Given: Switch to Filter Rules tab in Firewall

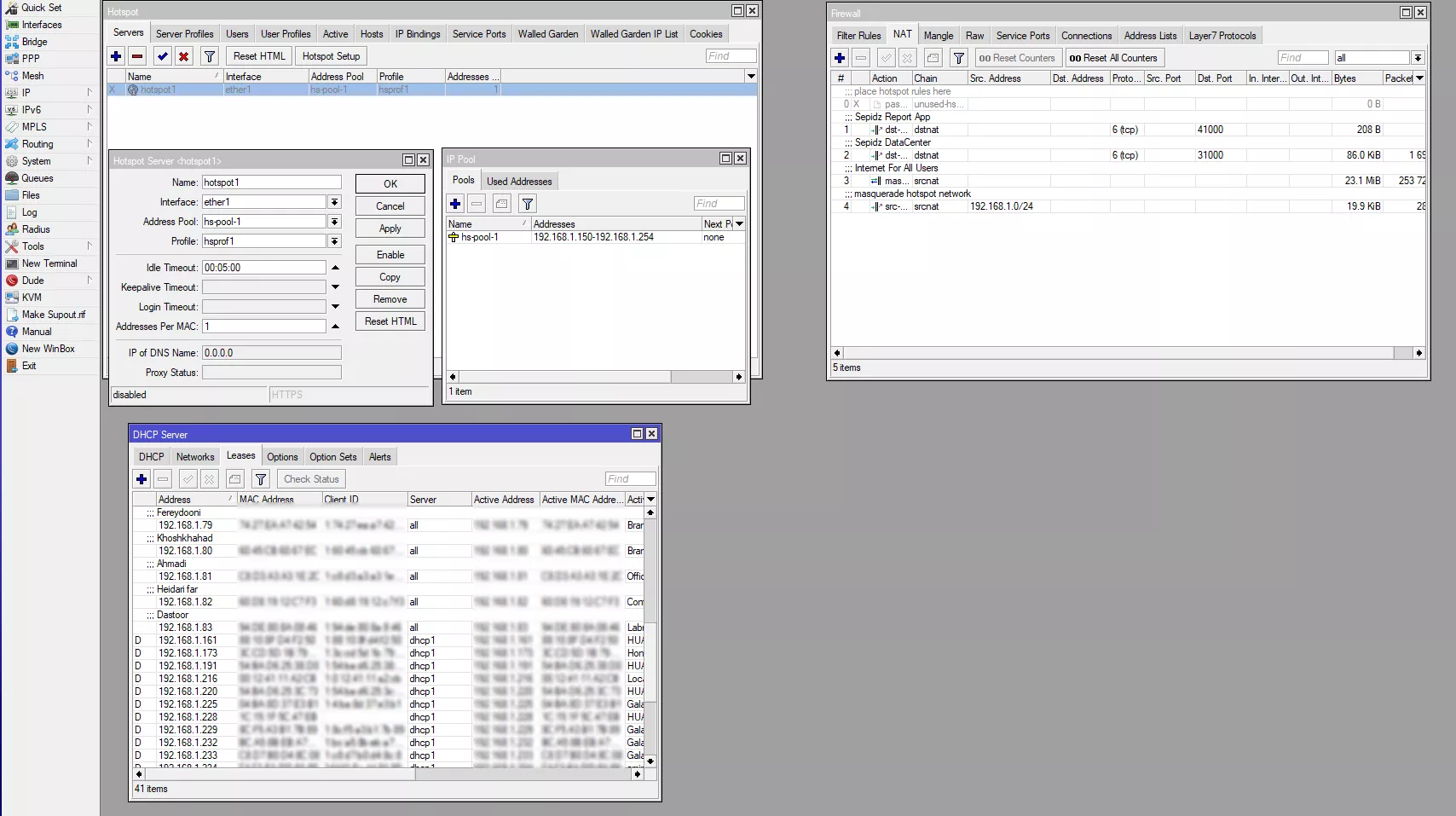Looking at the screenshot, I should click(x=858, y=36).
